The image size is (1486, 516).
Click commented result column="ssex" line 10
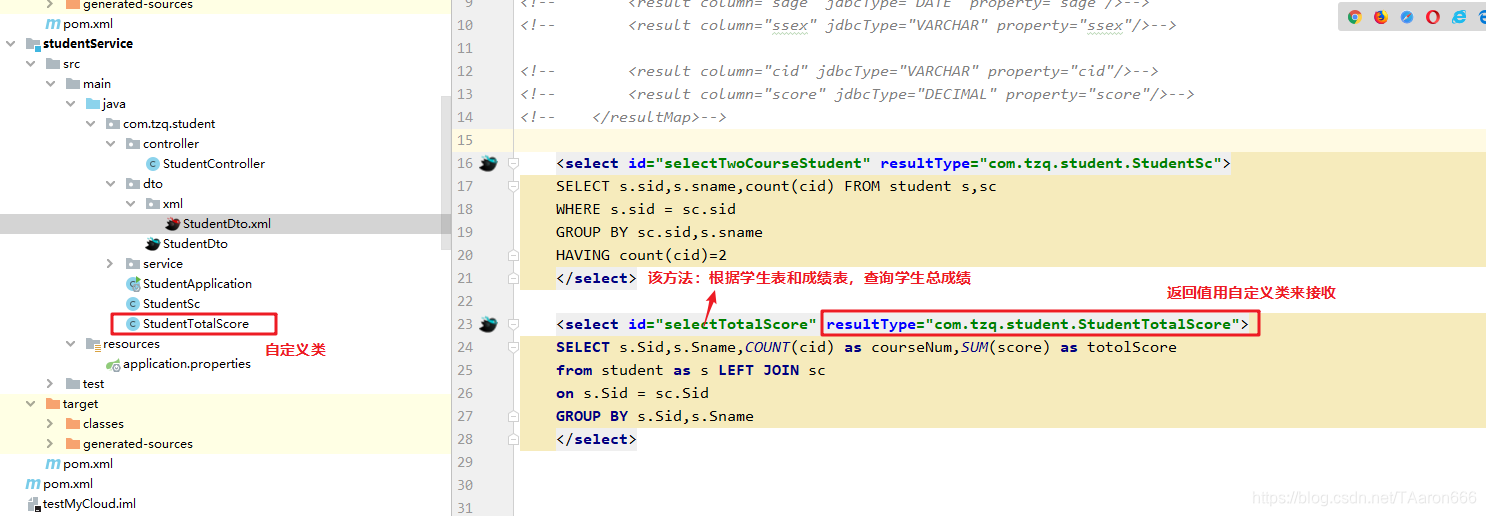point(848,25)
